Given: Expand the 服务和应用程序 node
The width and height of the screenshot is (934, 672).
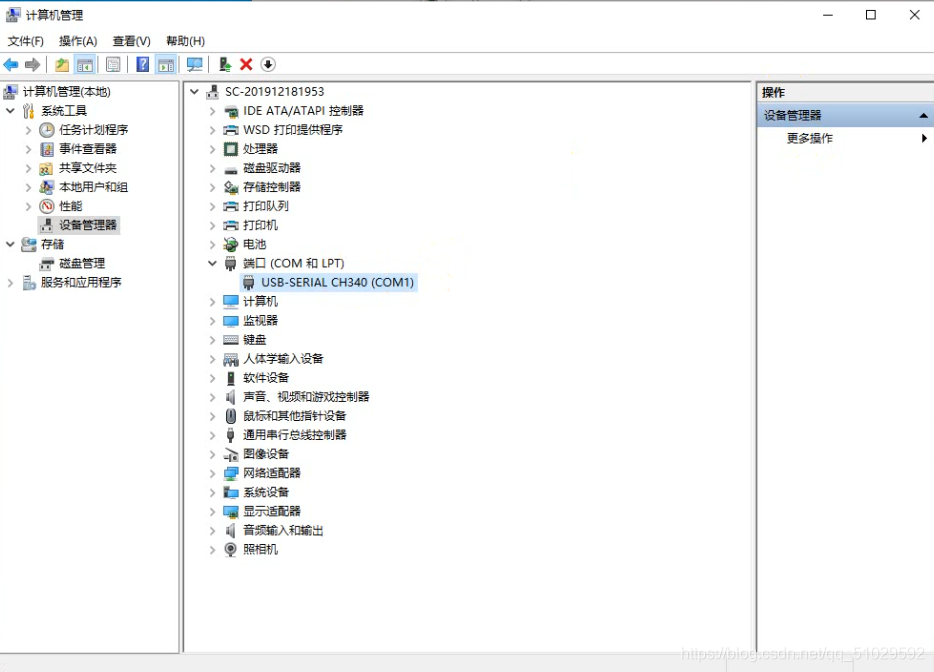Looking at the screenshot, I should (10, 282).
